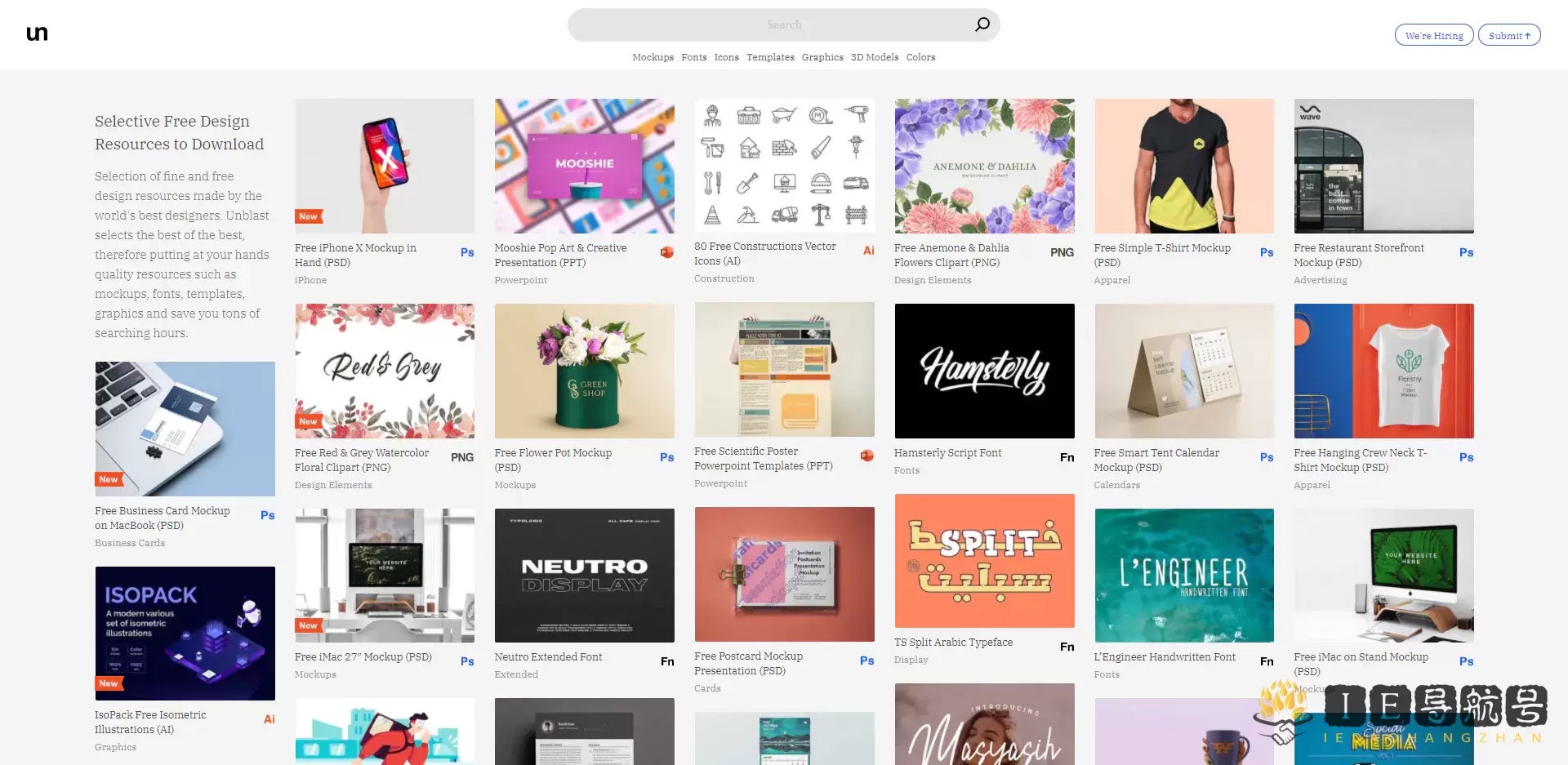This screenshot has width=1568, height=765.
Task: Click PowerPoint icon beside Mooshie Pop Art
Action: pos(667,252)
